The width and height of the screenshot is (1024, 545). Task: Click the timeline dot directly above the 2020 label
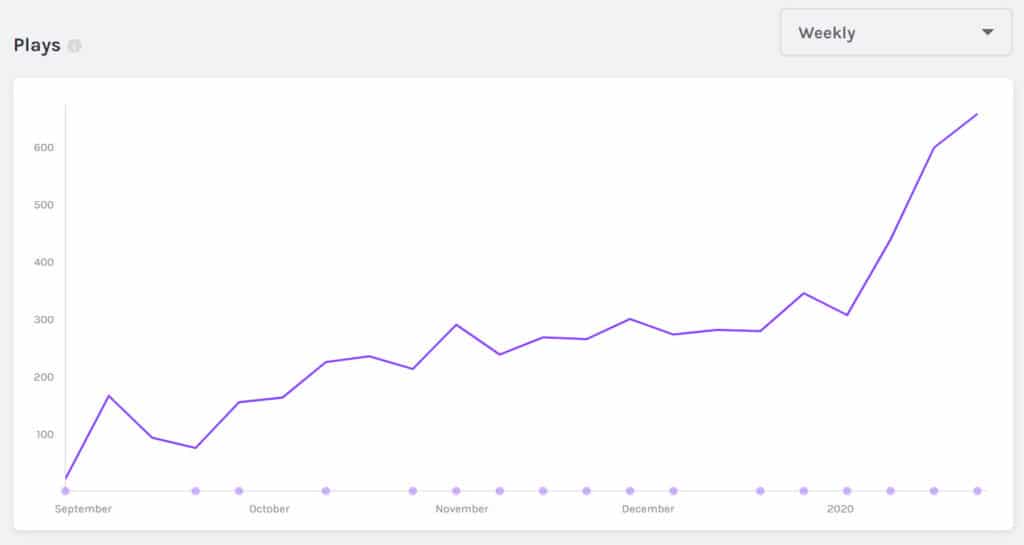(x=847, y=491)
